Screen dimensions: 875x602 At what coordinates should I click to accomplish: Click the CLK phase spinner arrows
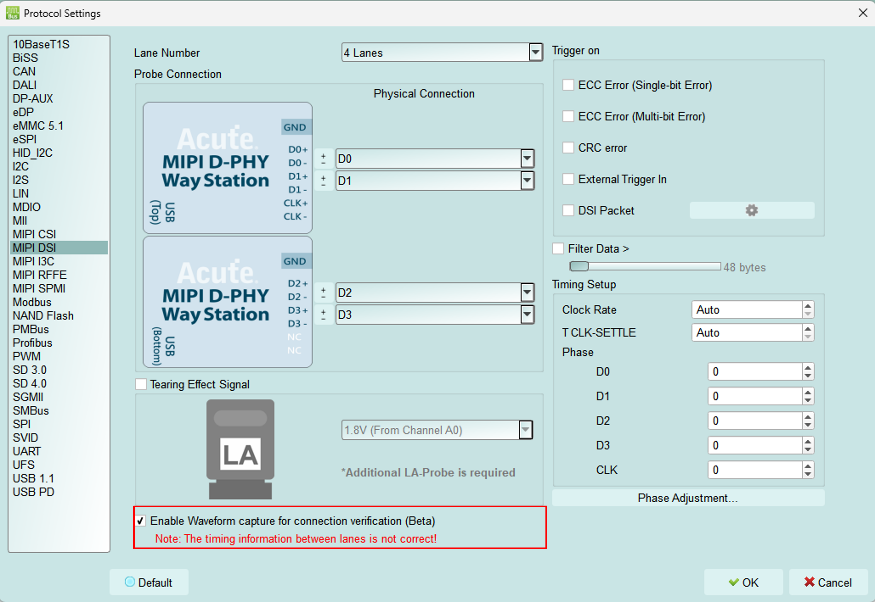(808, 470)
